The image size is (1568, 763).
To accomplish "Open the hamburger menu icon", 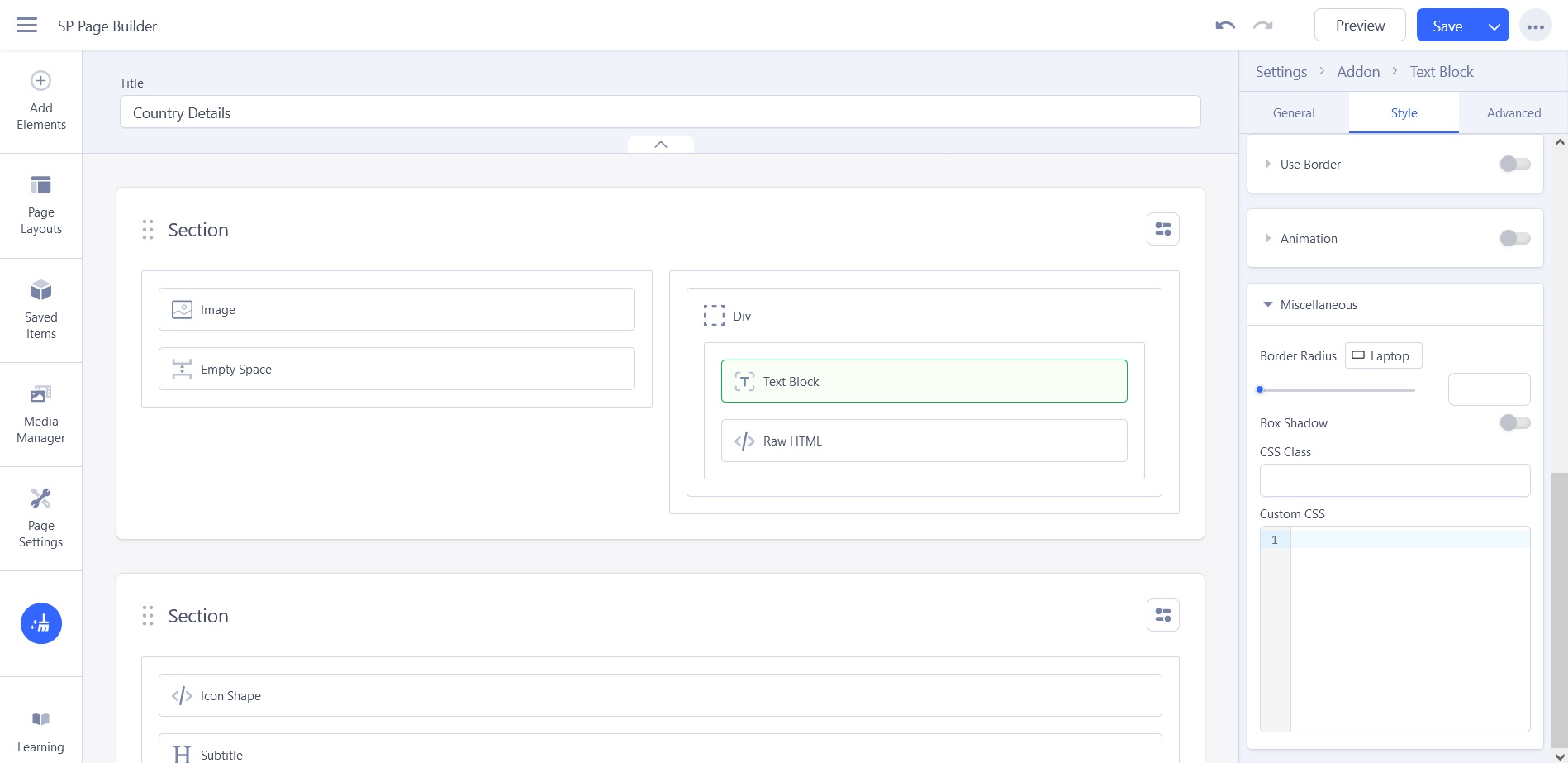I will click(x=26, y=26).
